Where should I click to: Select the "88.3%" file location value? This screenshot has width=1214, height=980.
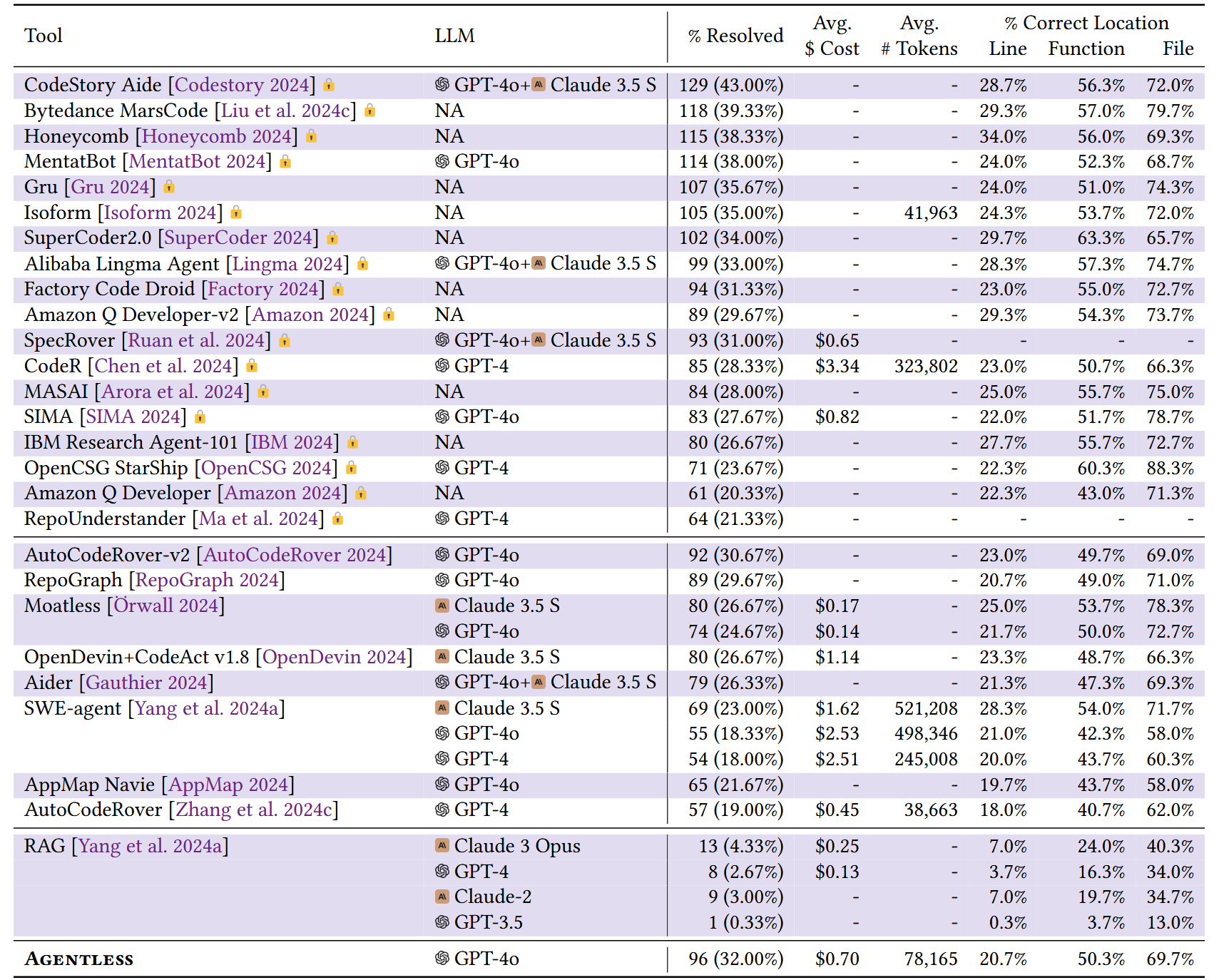(x=1170, y=468)
